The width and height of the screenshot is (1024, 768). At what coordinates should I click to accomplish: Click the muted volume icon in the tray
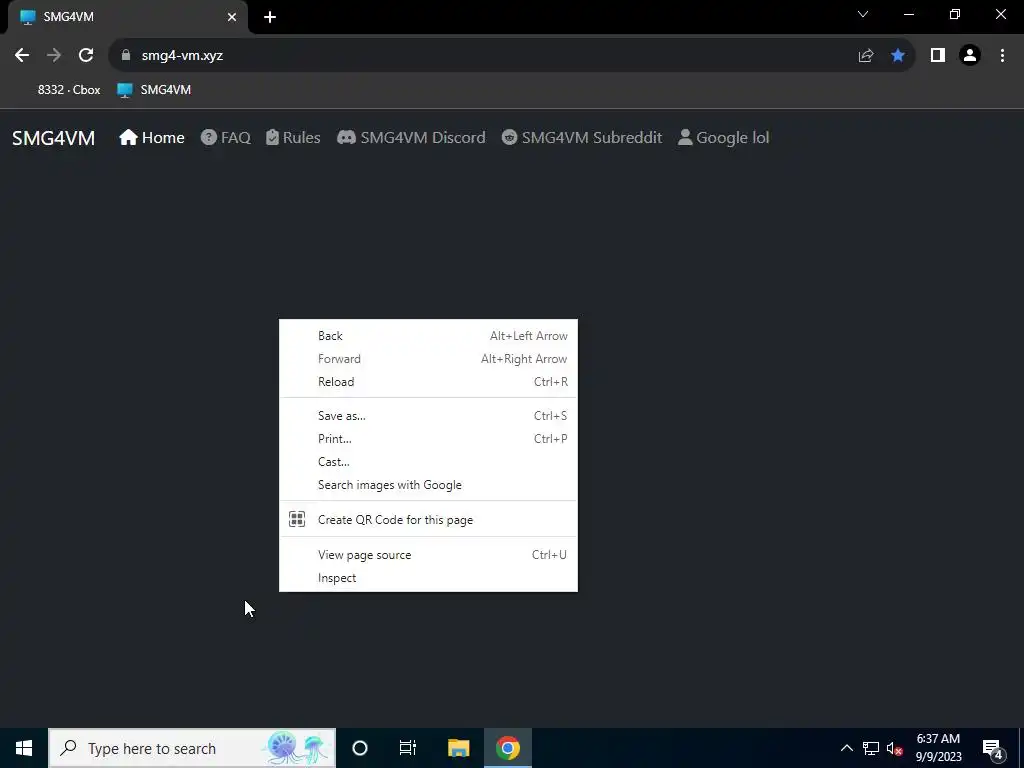(894, 748)
